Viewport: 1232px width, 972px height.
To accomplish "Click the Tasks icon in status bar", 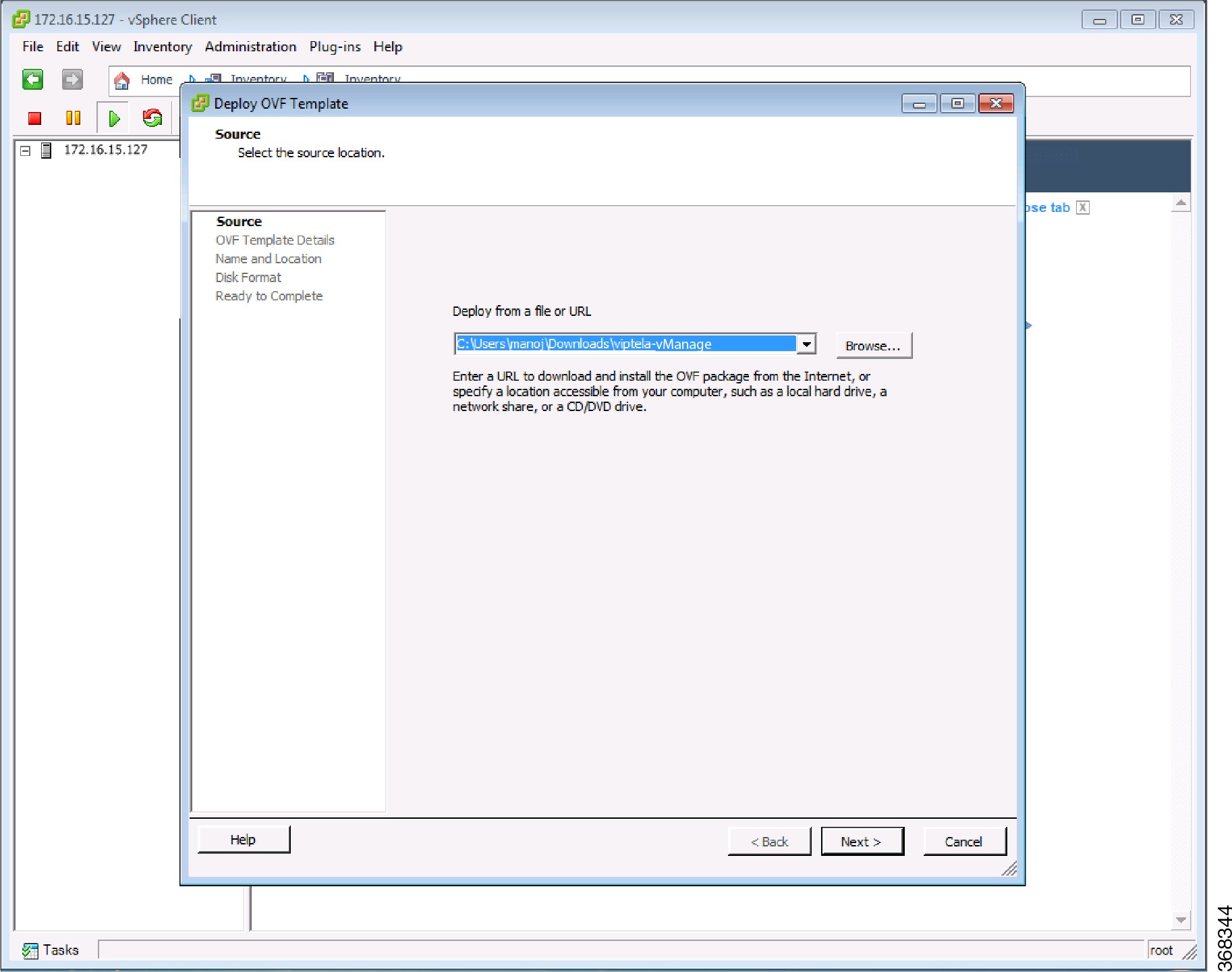I will coord(30,951).
